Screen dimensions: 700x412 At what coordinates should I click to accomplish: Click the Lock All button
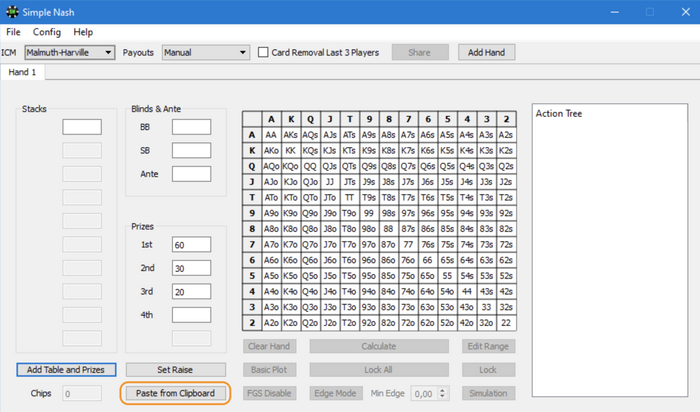379,370
